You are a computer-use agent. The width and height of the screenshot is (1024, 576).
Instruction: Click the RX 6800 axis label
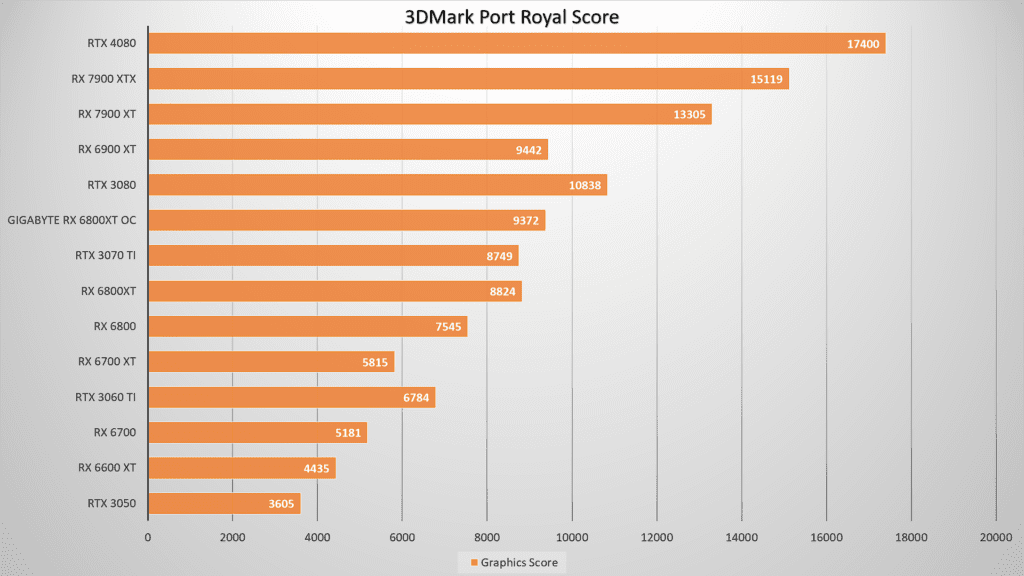115,327
